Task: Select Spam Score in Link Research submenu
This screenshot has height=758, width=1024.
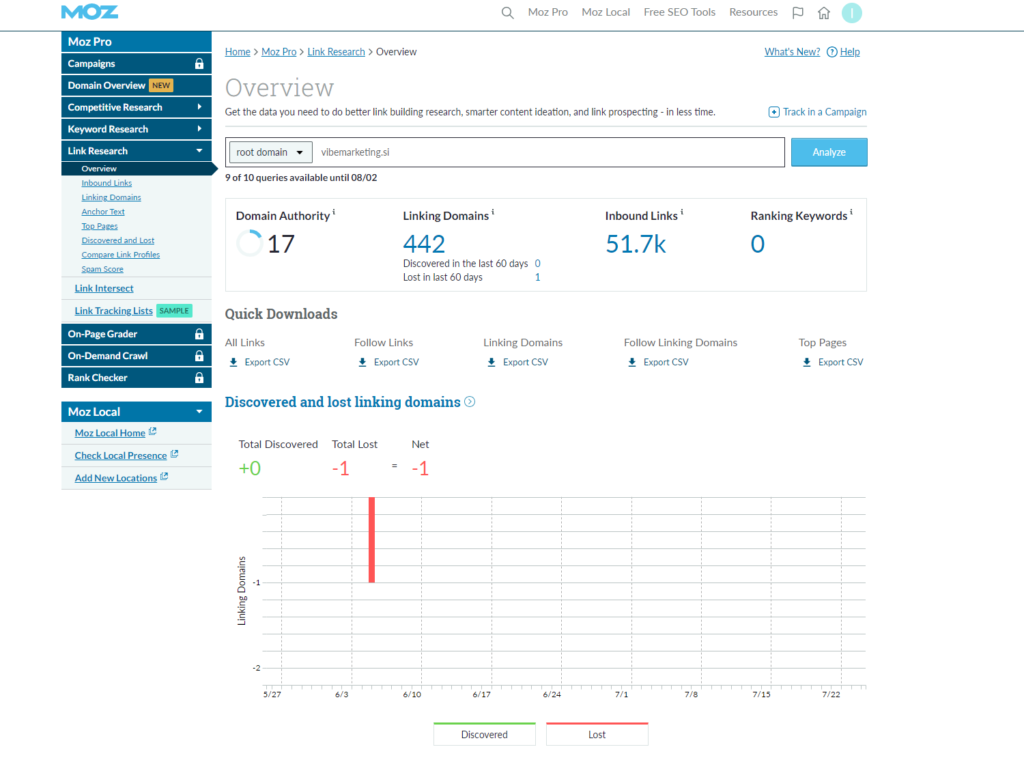Action: click(x=102, y=269)
